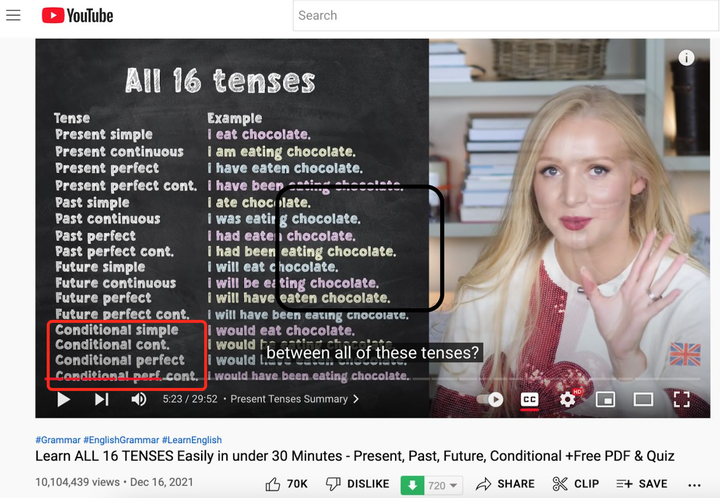This screenshot has width=720, height=498.
Task: Open the video settings gear
Action: (x=568, y=399)
